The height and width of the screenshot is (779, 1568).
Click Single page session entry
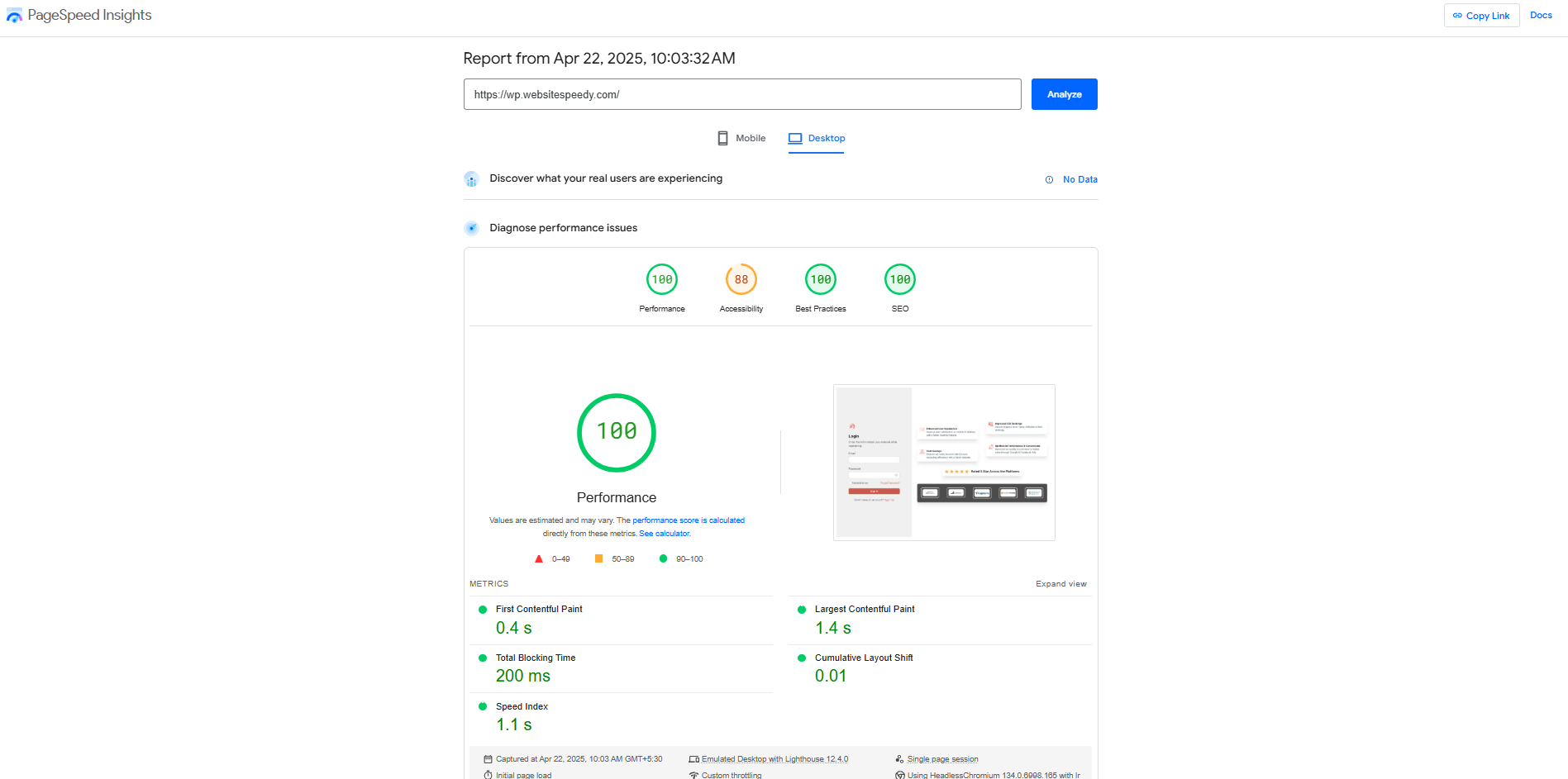[x=942, y=759]
